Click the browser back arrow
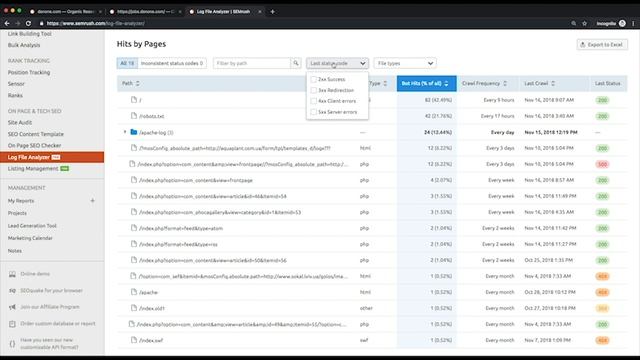Viewport: 640px width, 360px height. pyautogui.click(x=7, y=23)
